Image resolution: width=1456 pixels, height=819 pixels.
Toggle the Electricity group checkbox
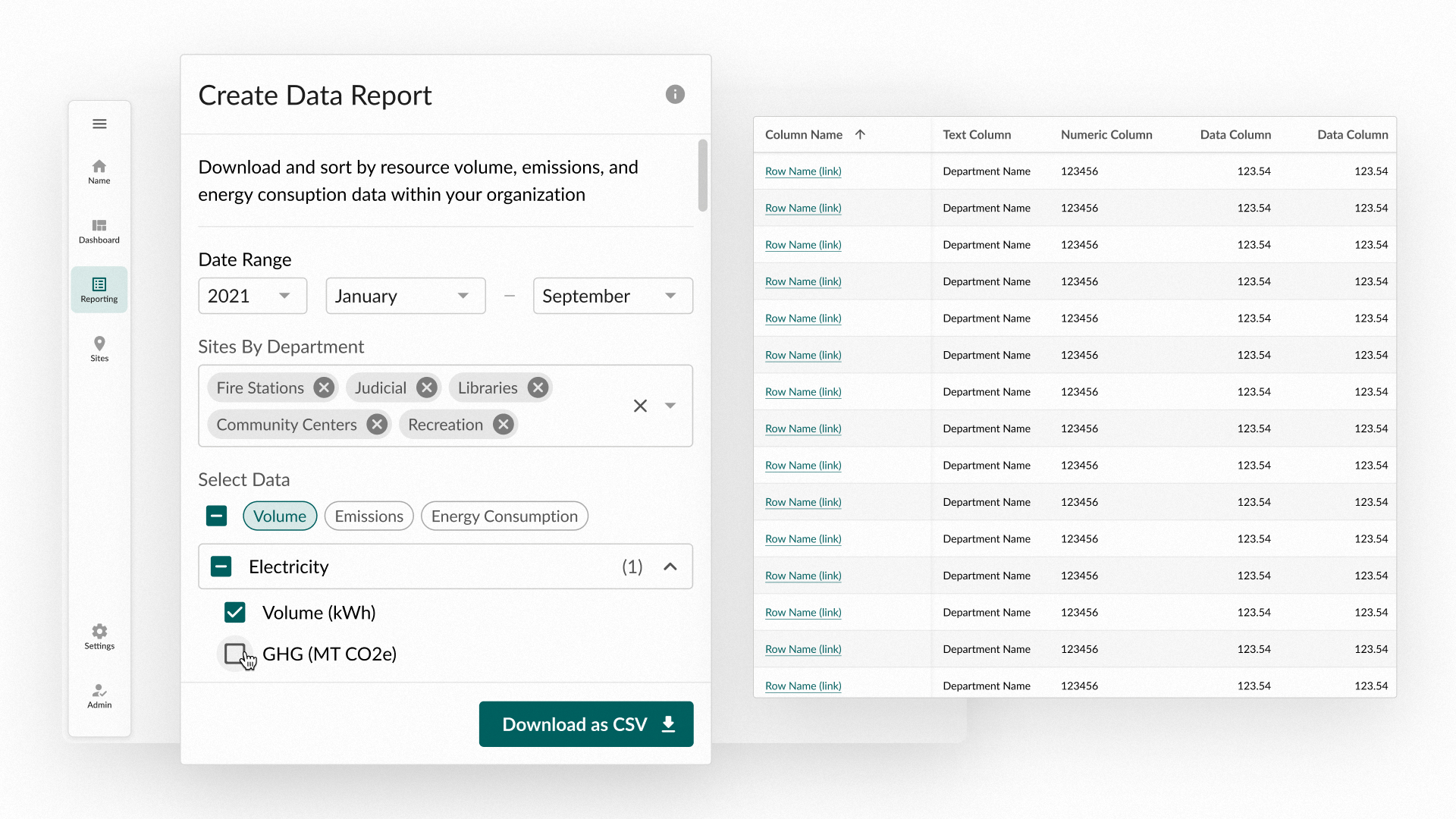pos(221,566)
